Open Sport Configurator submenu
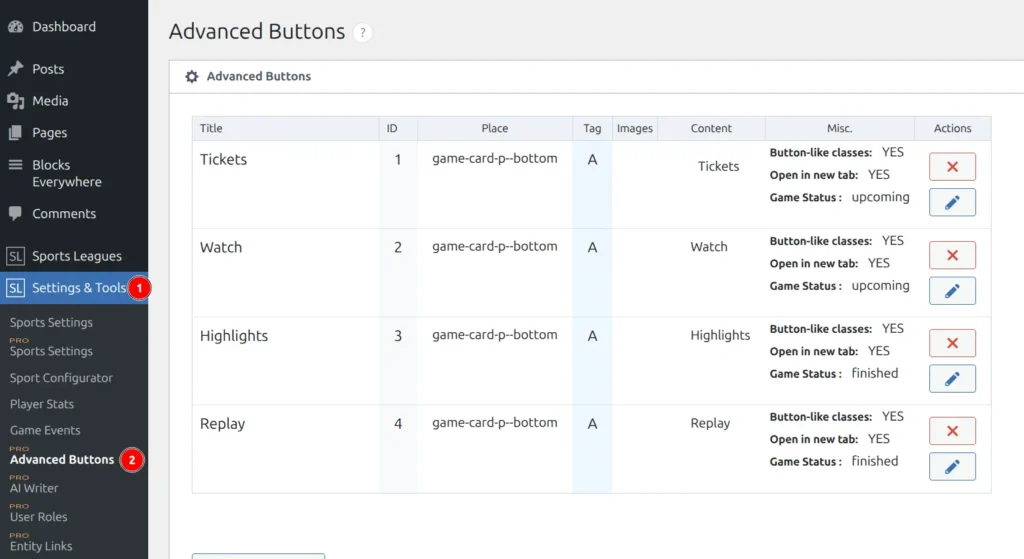Image resolution: width=1024 pixels, height=559 pixels. click(61, 378)
